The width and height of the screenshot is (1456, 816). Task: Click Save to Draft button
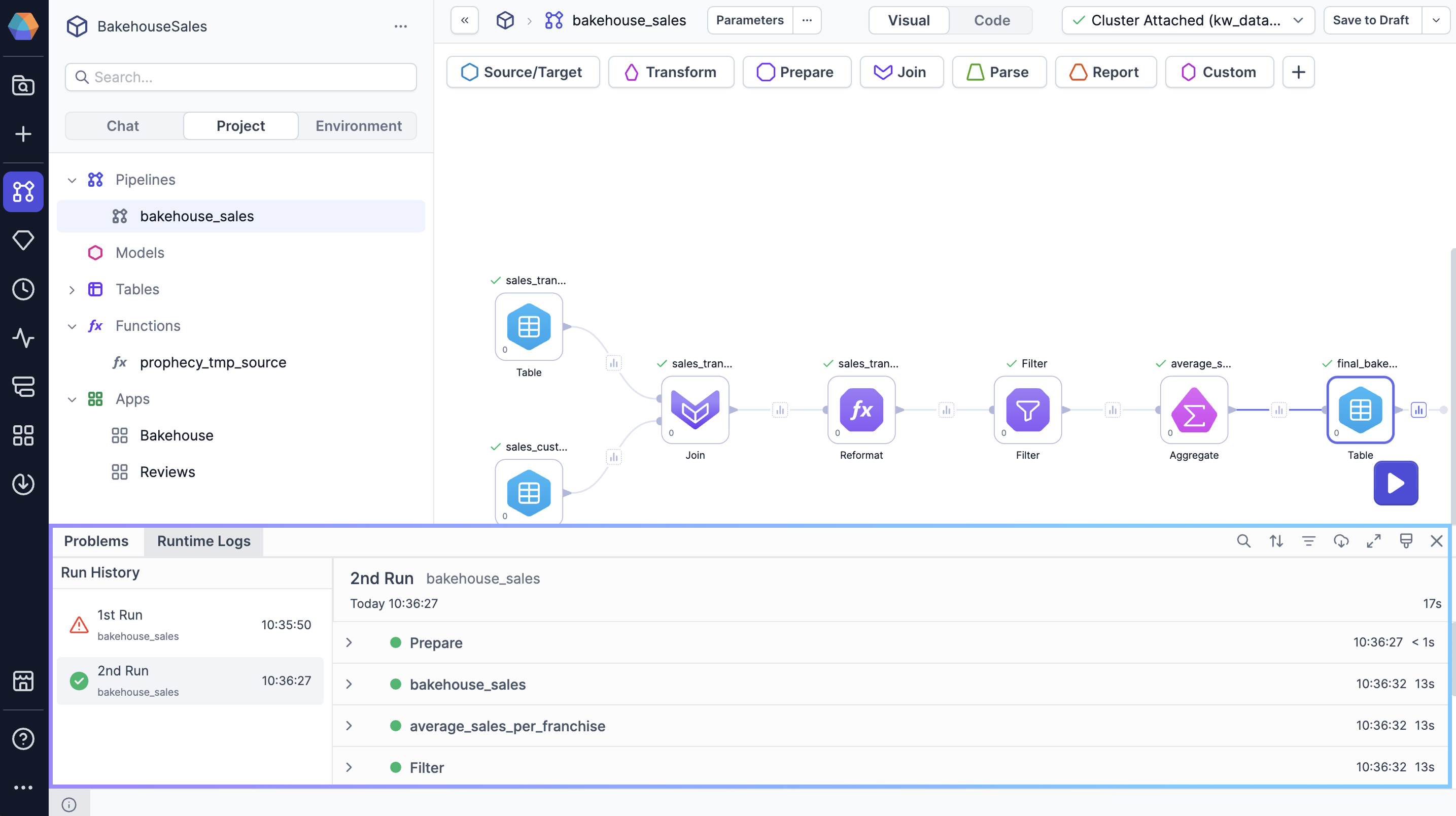(1372, 20)
